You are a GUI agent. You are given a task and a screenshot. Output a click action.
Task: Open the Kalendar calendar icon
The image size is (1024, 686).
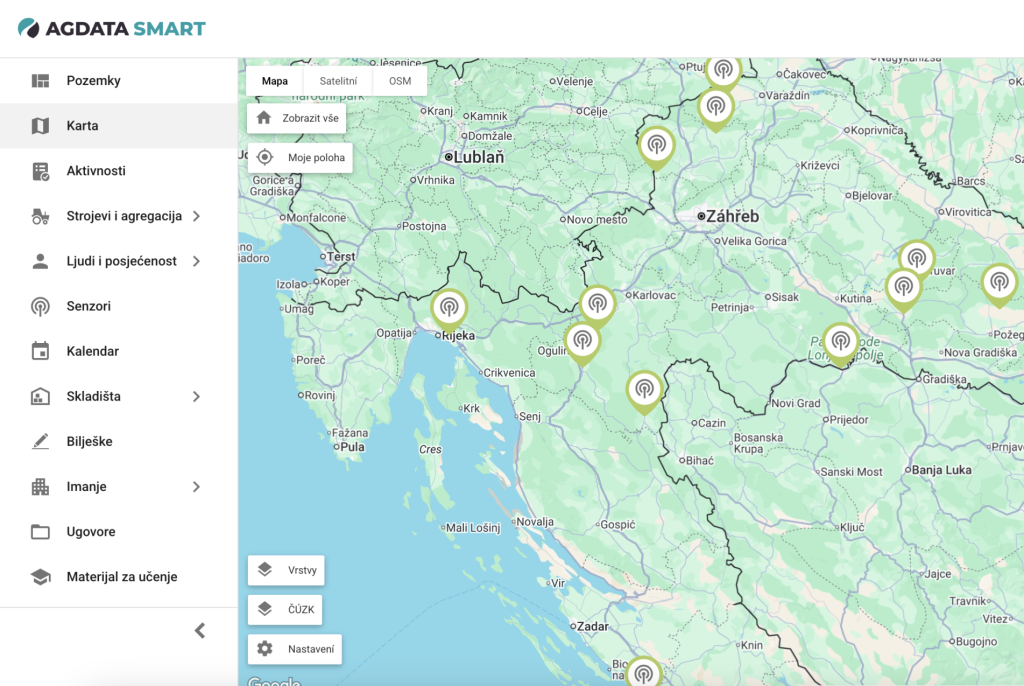coord(40,351)
